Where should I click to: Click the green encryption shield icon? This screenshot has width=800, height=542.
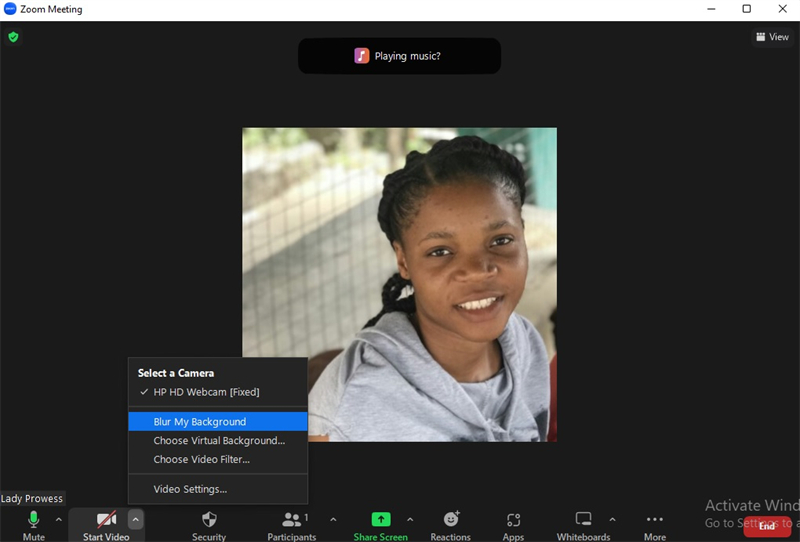(x=13, y=37)
